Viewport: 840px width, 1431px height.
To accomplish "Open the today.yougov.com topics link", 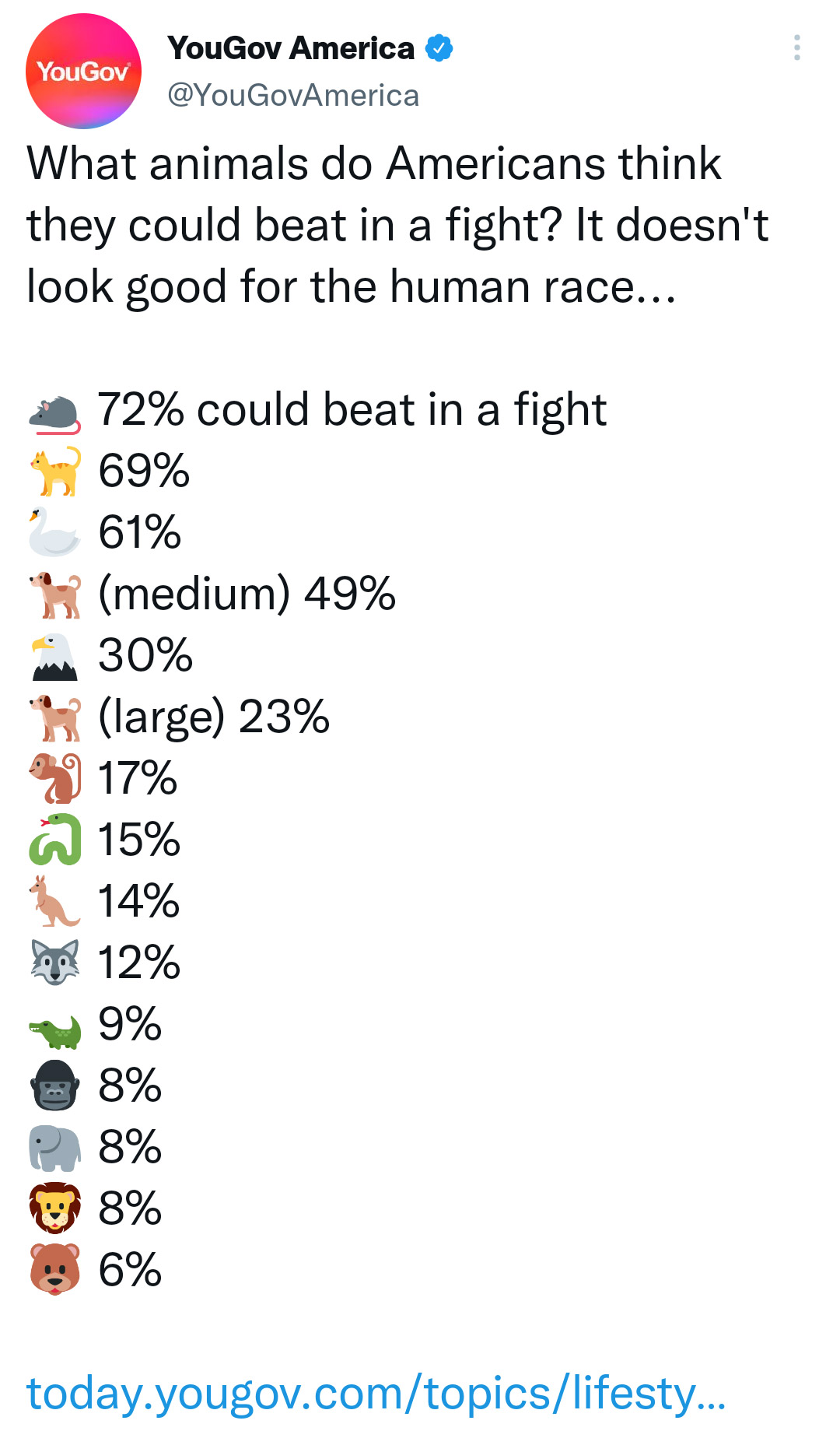I will pos(376,1392).
